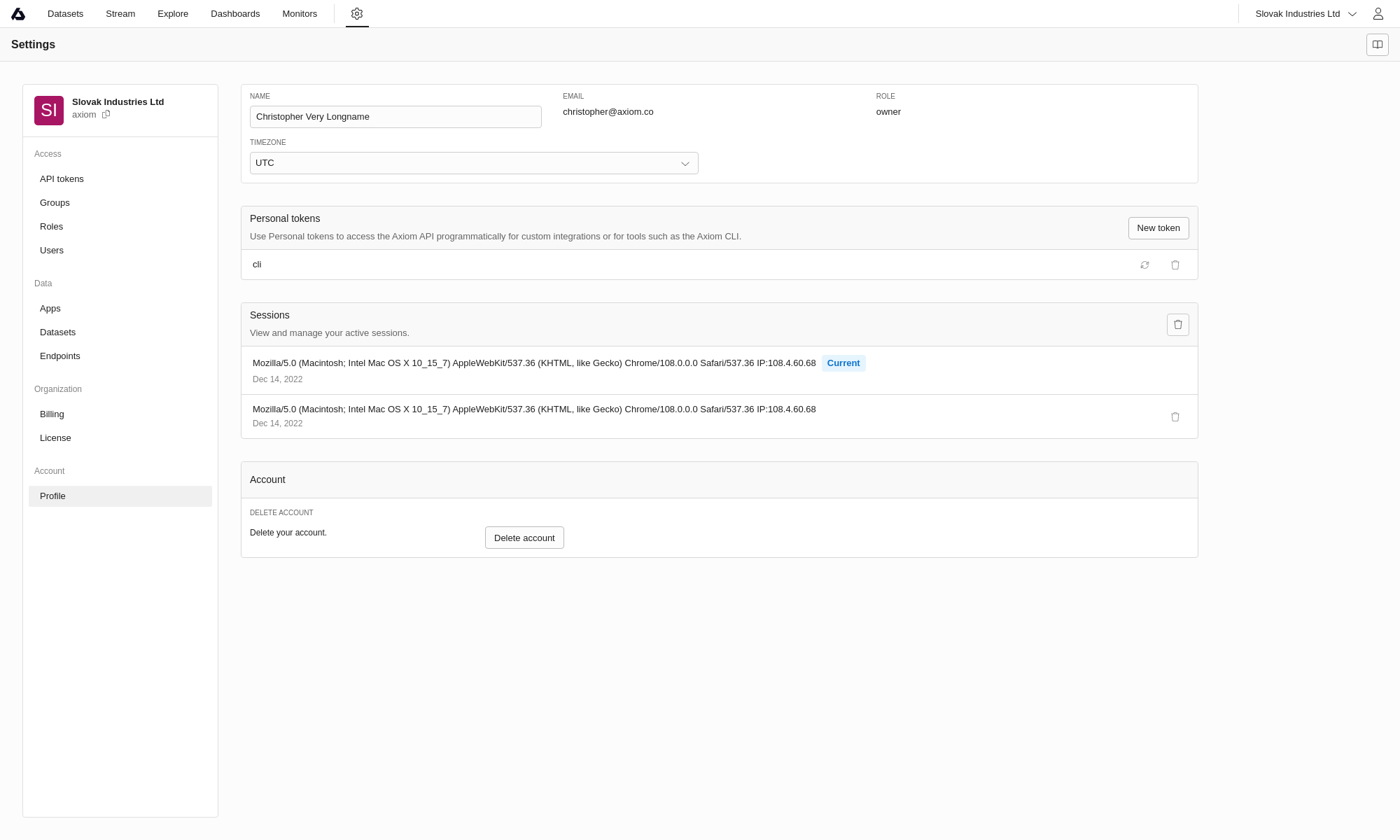Viewport: 1400px width, 840px height.
Task: Switch to the Monitors tab
Action: click(300, 14)
